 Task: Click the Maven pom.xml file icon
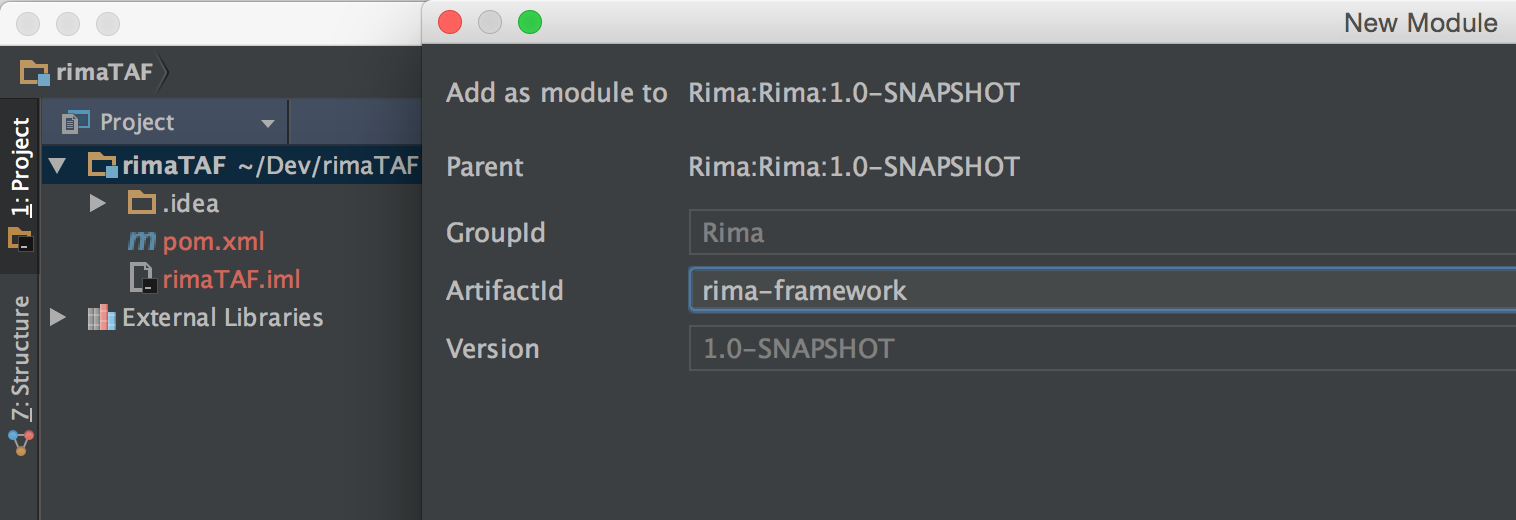tap(142, 241)
